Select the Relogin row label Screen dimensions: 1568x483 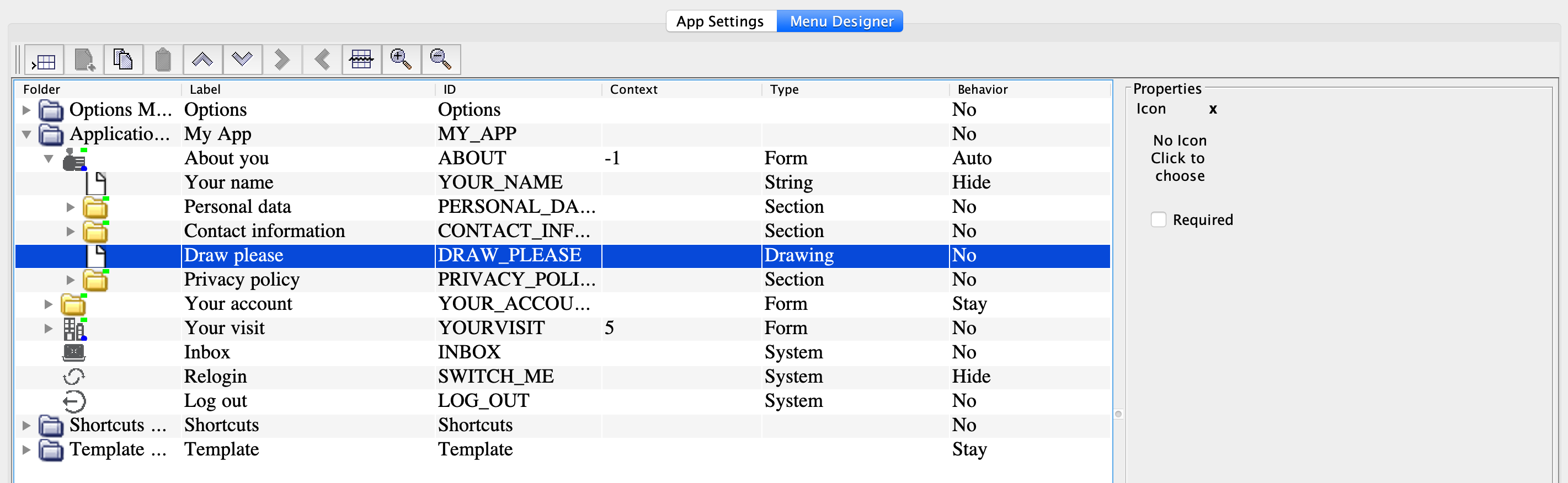(216, 377)
